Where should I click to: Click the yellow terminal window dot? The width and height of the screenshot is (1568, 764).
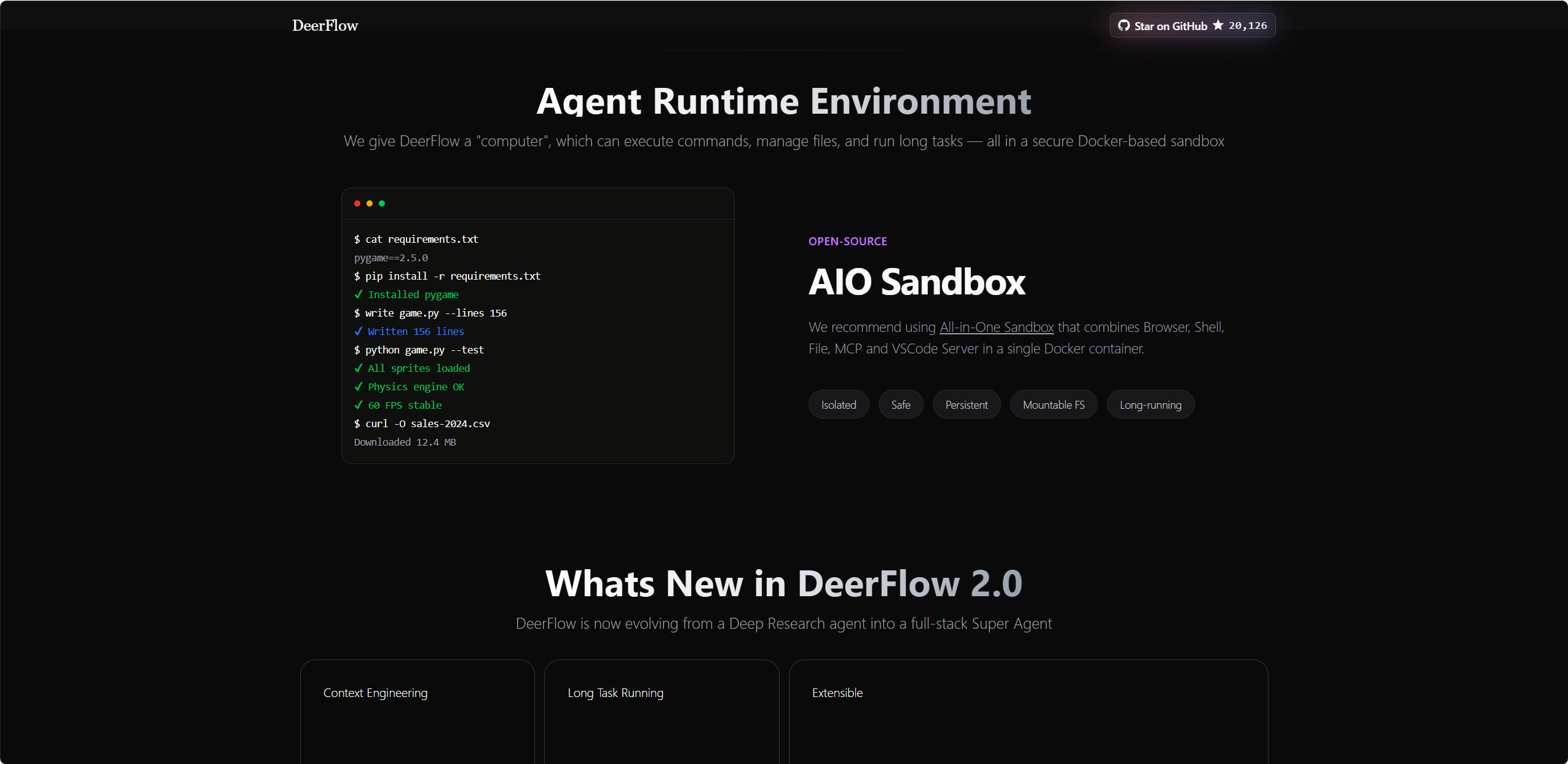coord(370,203)
